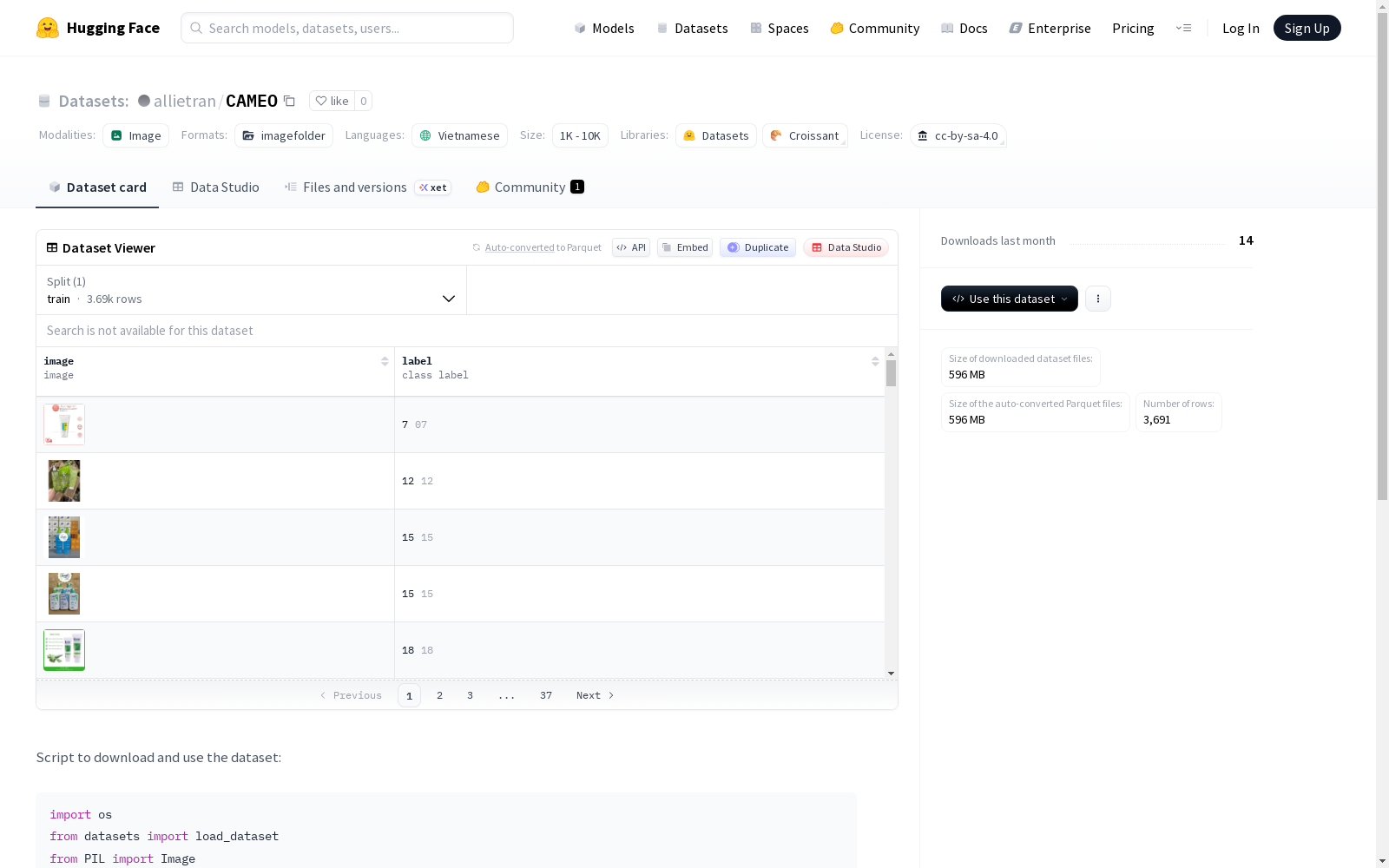This screenshot has height=868, width=1389.
Task: Open the Docs navigation link
Action: click(964, 28)
